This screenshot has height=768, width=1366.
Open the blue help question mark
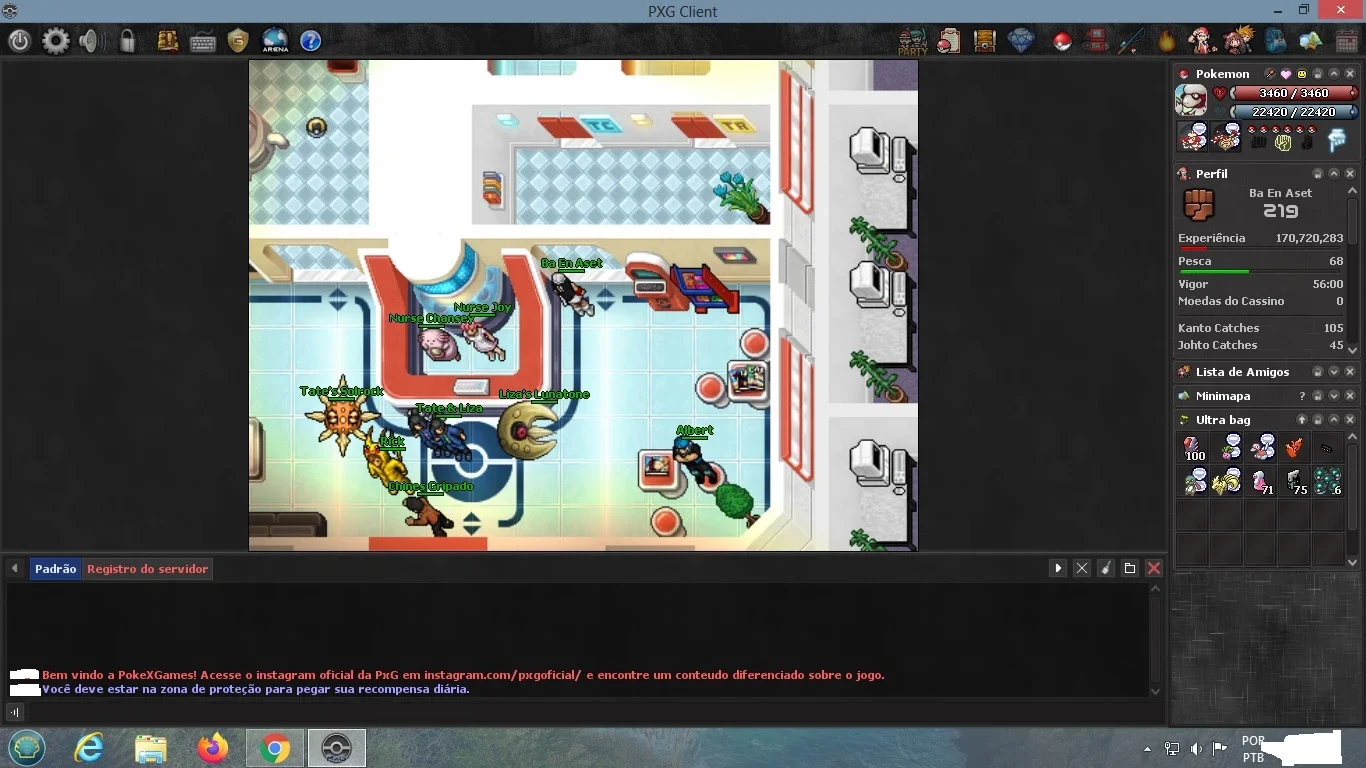311,41
